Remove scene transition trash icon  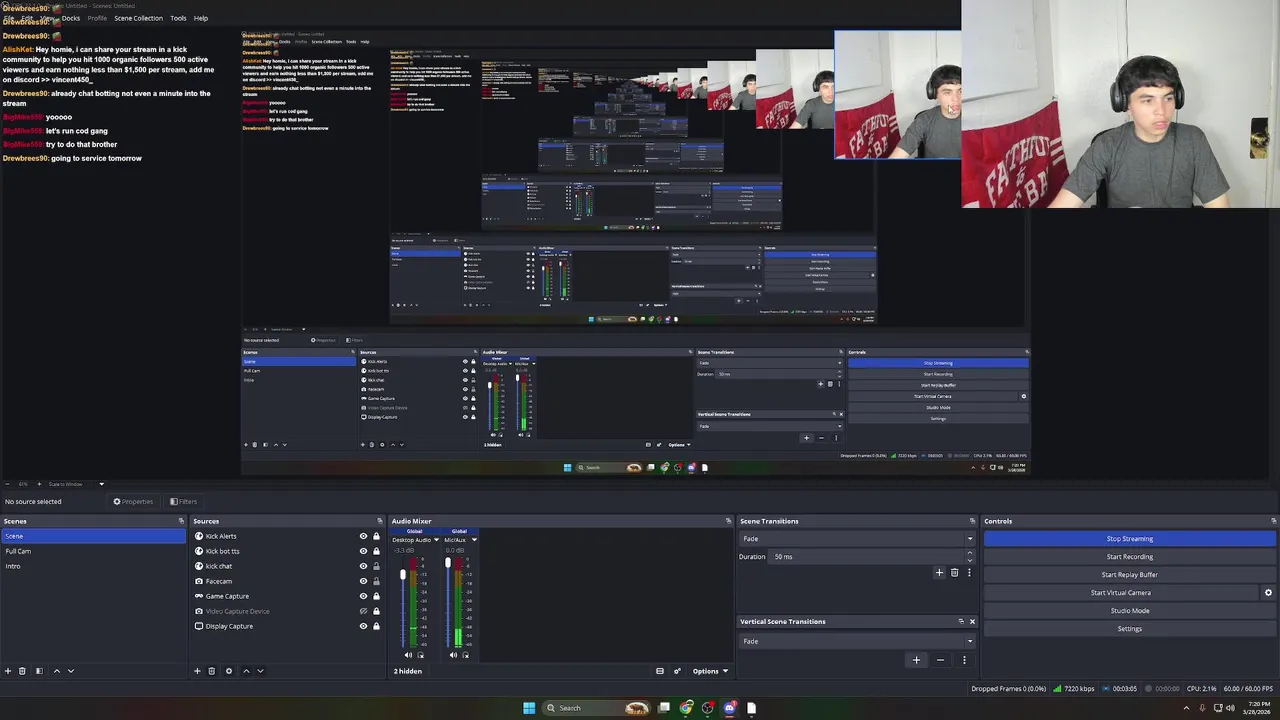[x=954, y=573]
